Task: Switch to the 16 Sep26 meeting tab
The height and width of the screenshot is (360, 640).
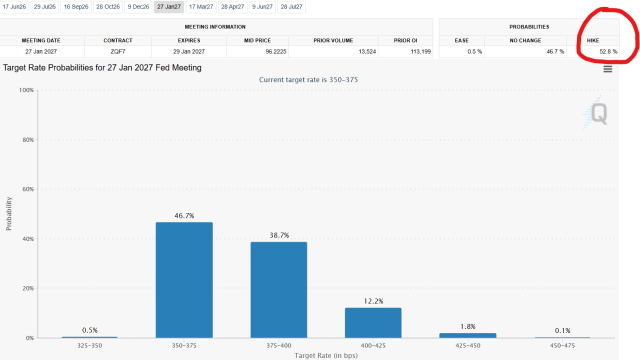Action: click(x=76, y=7)
